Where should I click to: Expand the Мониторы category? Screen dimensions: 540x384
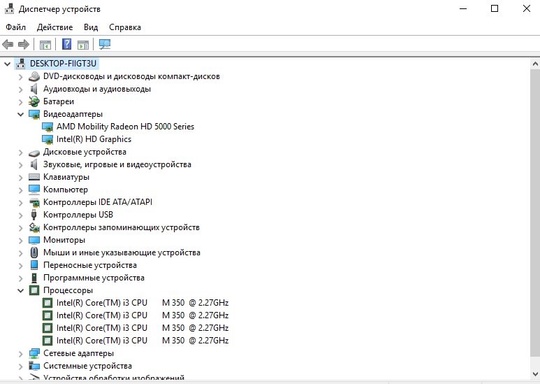[20, 240]
